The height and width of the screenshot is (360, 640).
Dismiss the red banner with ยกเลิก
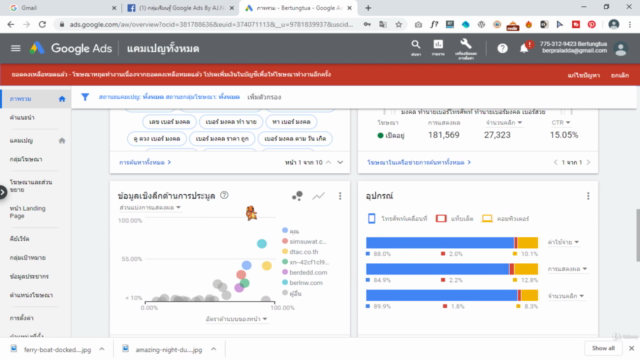coord(620,75)
